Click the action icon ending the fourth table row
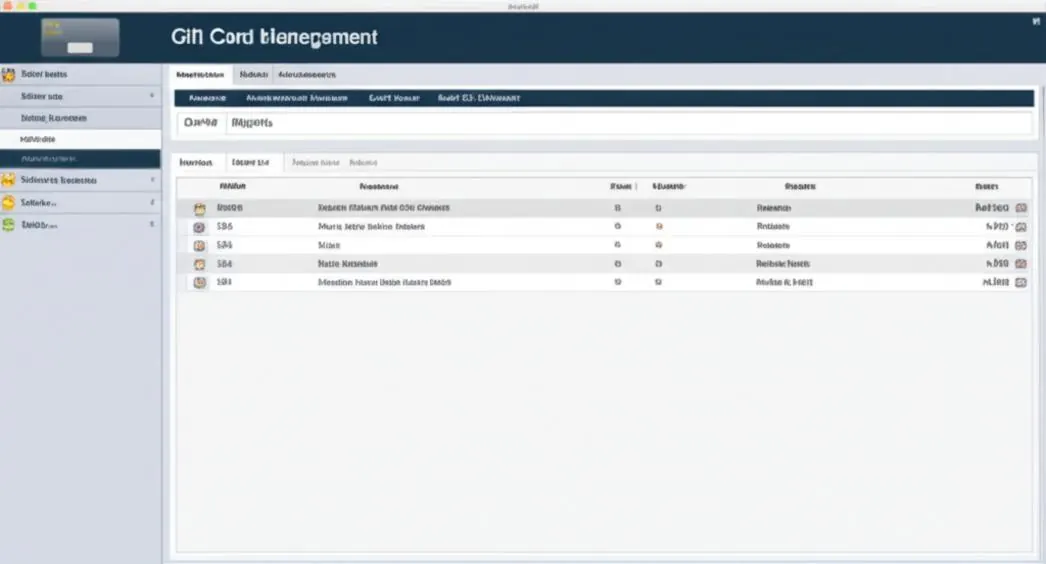 coord(1021,264)
